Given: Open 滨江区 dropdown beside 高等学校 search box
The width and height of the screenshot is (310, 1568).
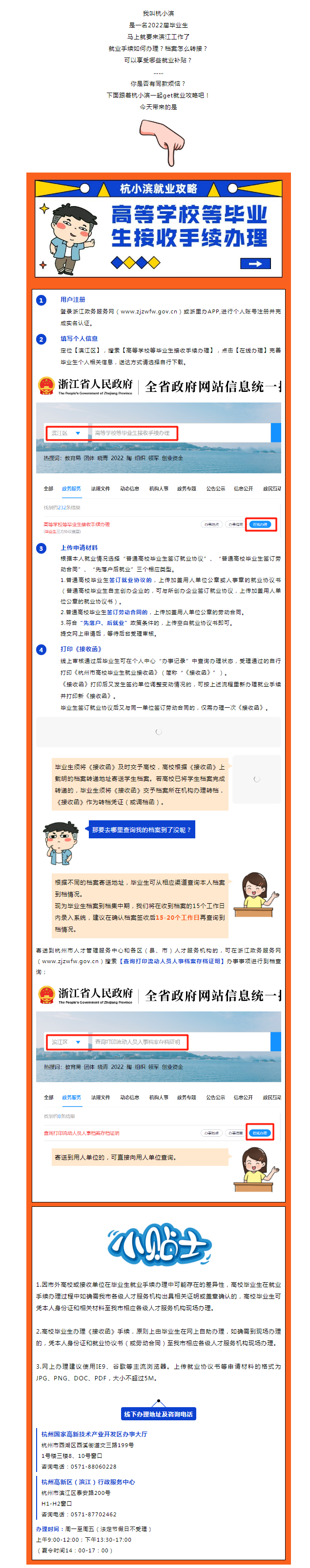Looking at the screenshot, I should click(66, 433).
